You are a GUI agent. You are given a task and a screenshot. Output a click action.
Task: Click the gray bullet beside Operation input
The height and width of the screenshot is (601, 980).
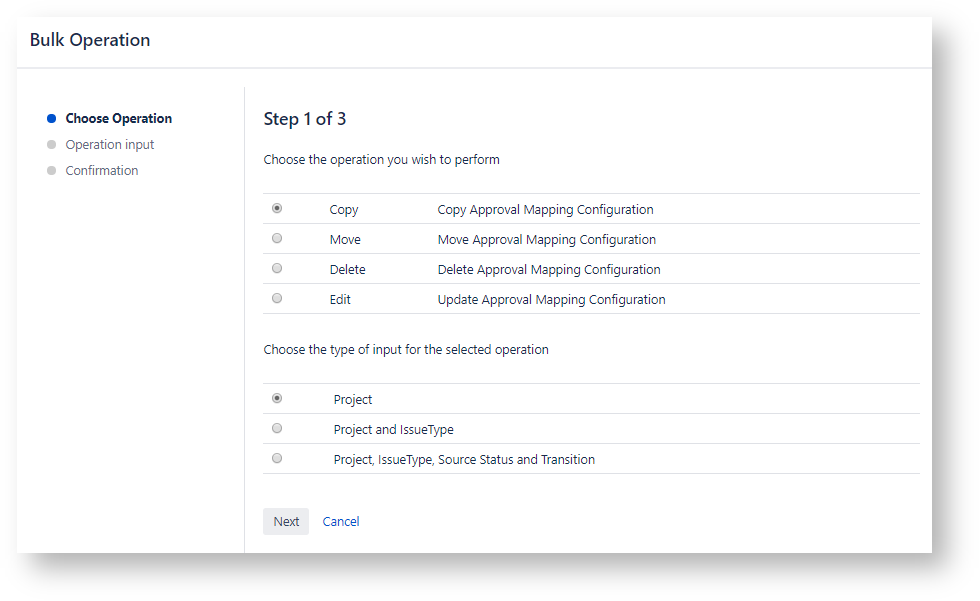point(52,144)
